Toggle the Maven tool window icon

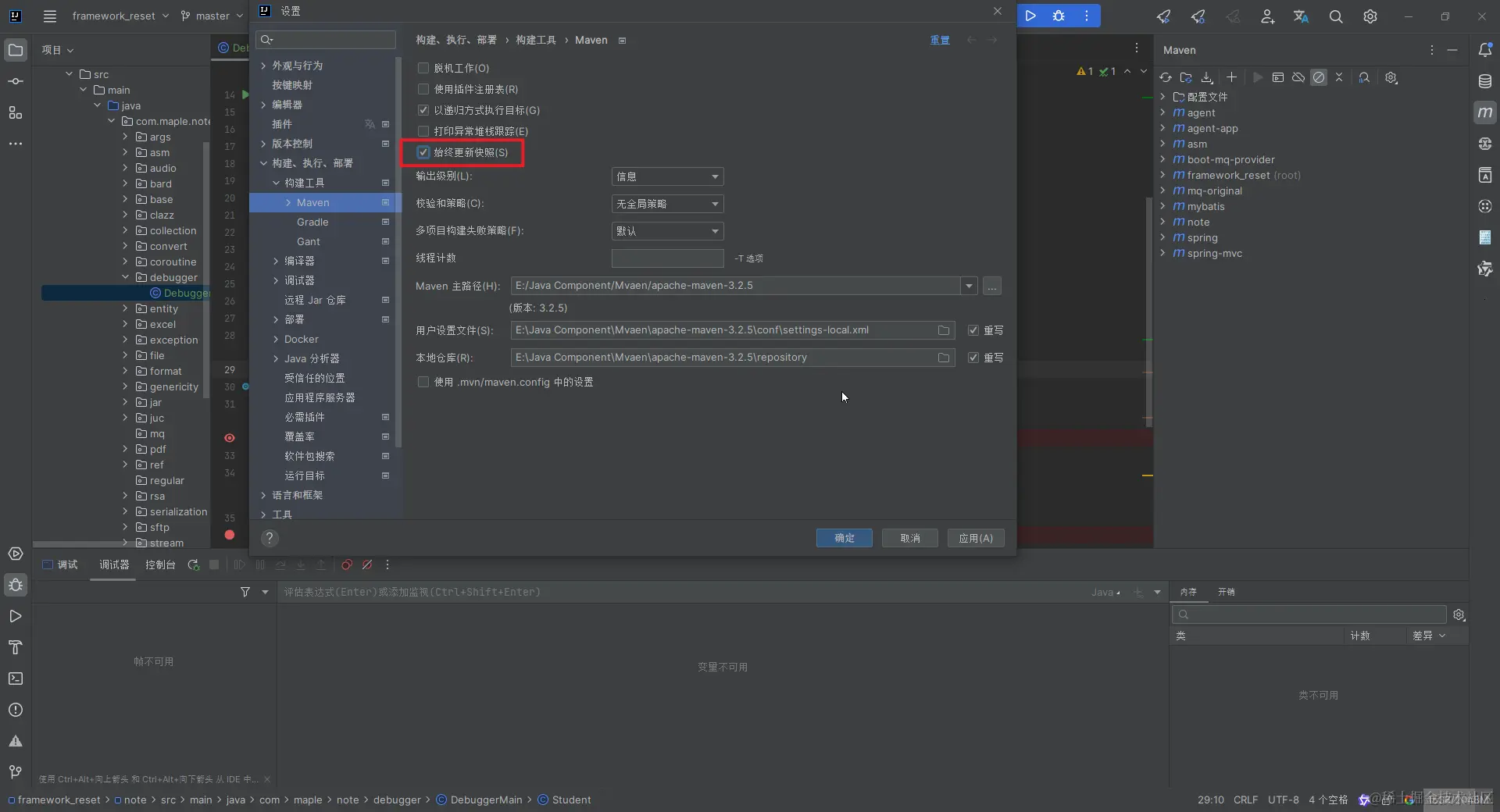click(1485, 112)
